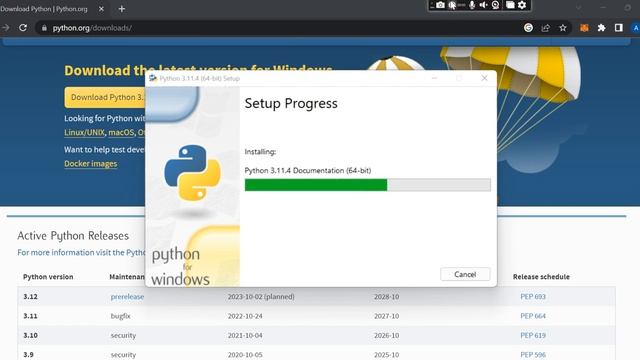Click the Release schedule column header
640x360 pixels.
pos(541,277)
